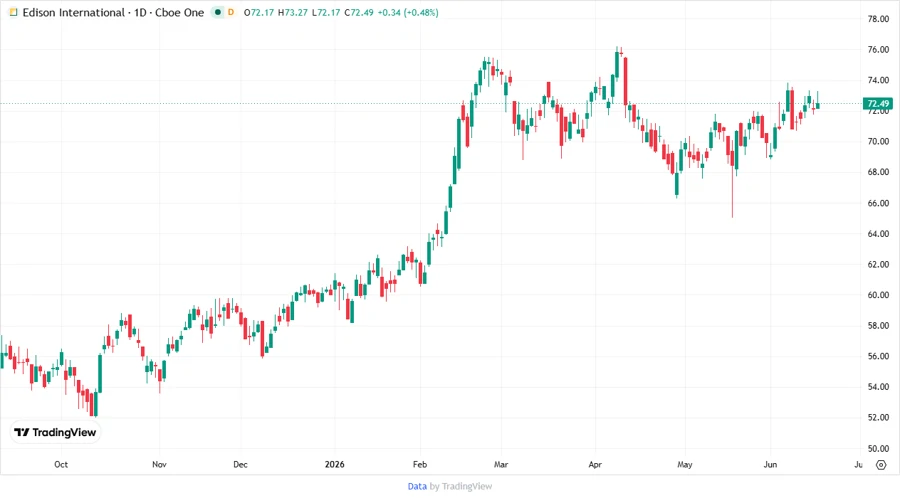Click the 50.00 price axis label

pyautogui.click(x=878, y=449)
